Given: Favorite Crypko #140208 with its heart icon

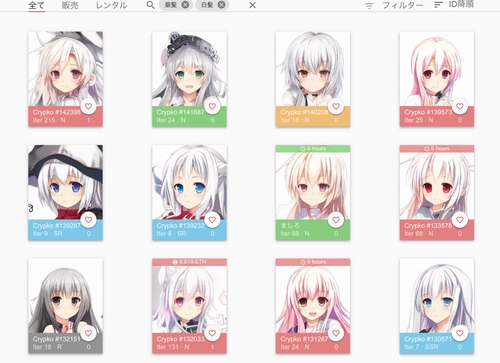Looking at the screenshot, I should coord(336,106).
